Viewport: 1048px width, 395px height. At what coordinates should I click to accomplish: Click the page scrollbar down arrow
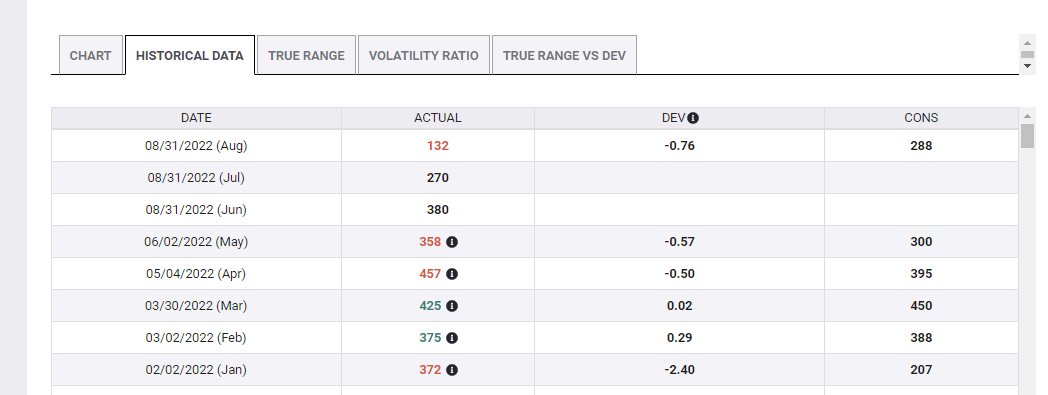click(1028, 65)
